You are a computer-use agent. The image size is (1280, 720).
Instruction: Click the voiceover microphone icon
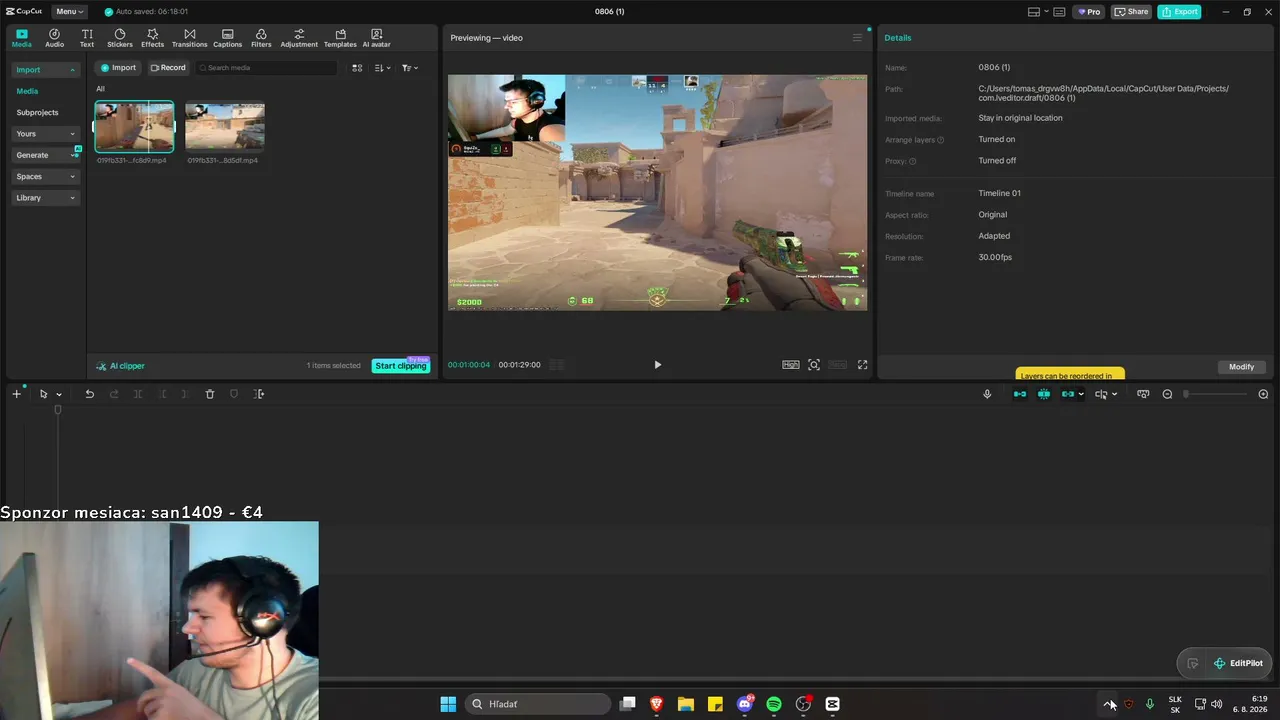pos(987,394)
